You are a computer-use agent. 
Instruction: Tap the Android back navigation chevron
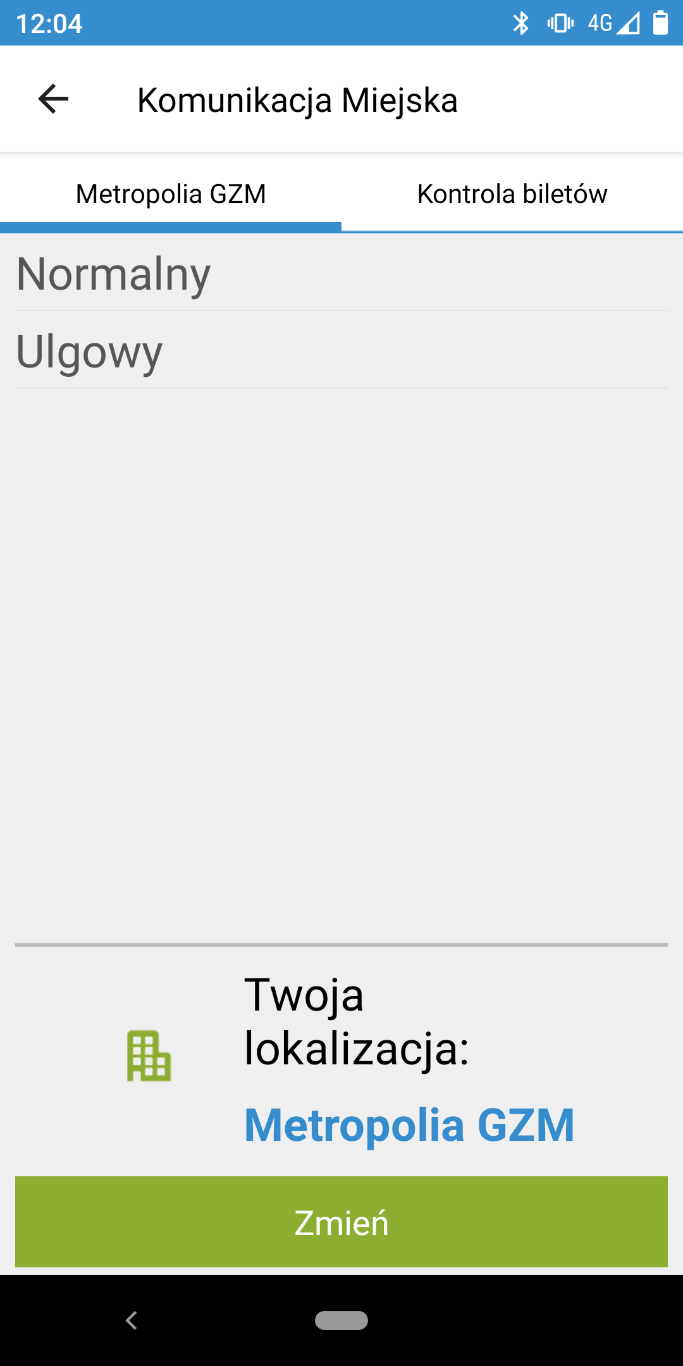coord(131,1320)
